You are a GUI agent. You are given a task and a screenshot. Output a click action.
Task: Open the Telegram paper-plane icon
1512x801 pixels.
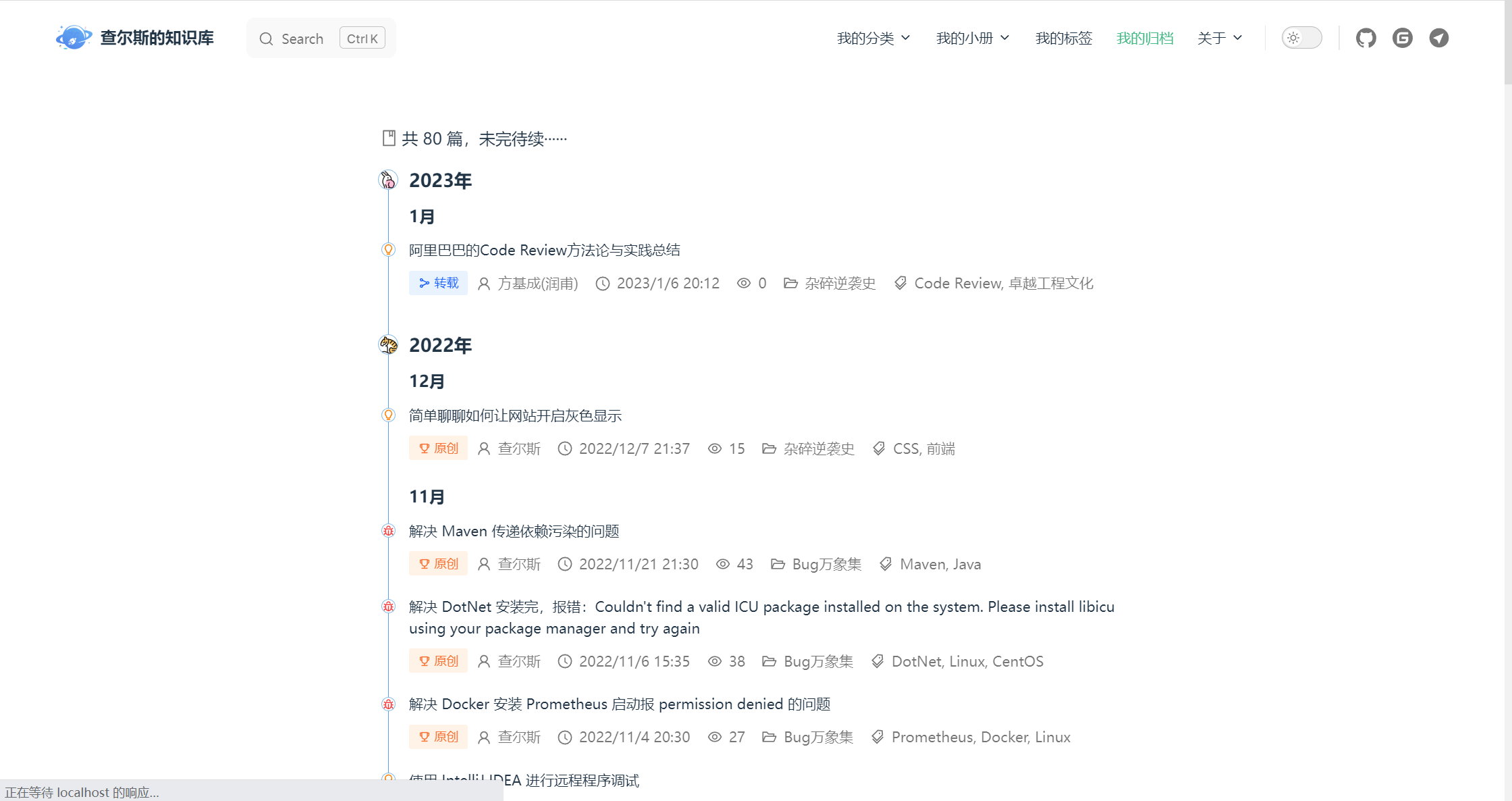click(1438, 38)
